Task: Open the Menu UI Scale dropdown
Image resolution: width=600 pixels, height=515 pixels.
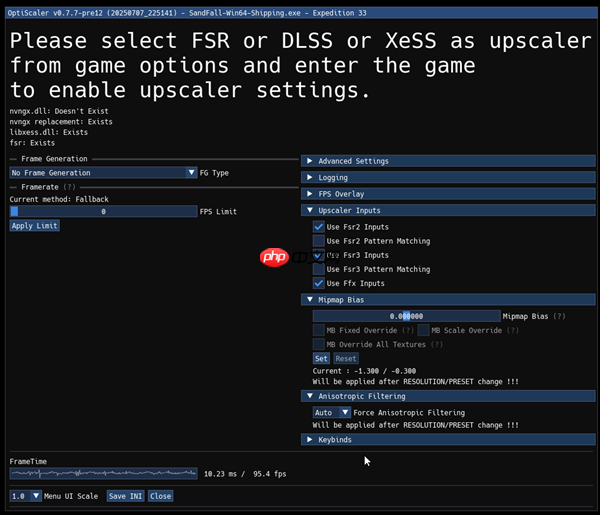Action: (25, 496)
